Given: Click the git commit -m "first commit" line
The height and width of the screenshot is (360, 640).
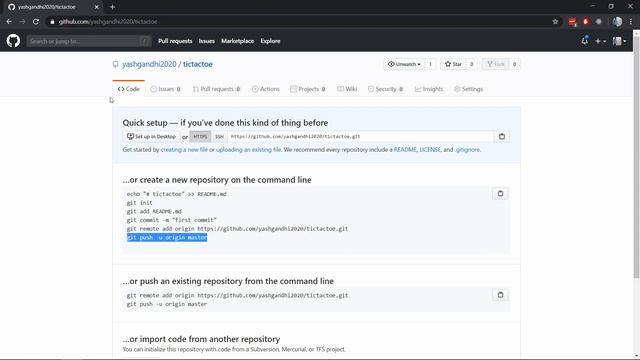Looking at the screenshot, I should (171, 220).
